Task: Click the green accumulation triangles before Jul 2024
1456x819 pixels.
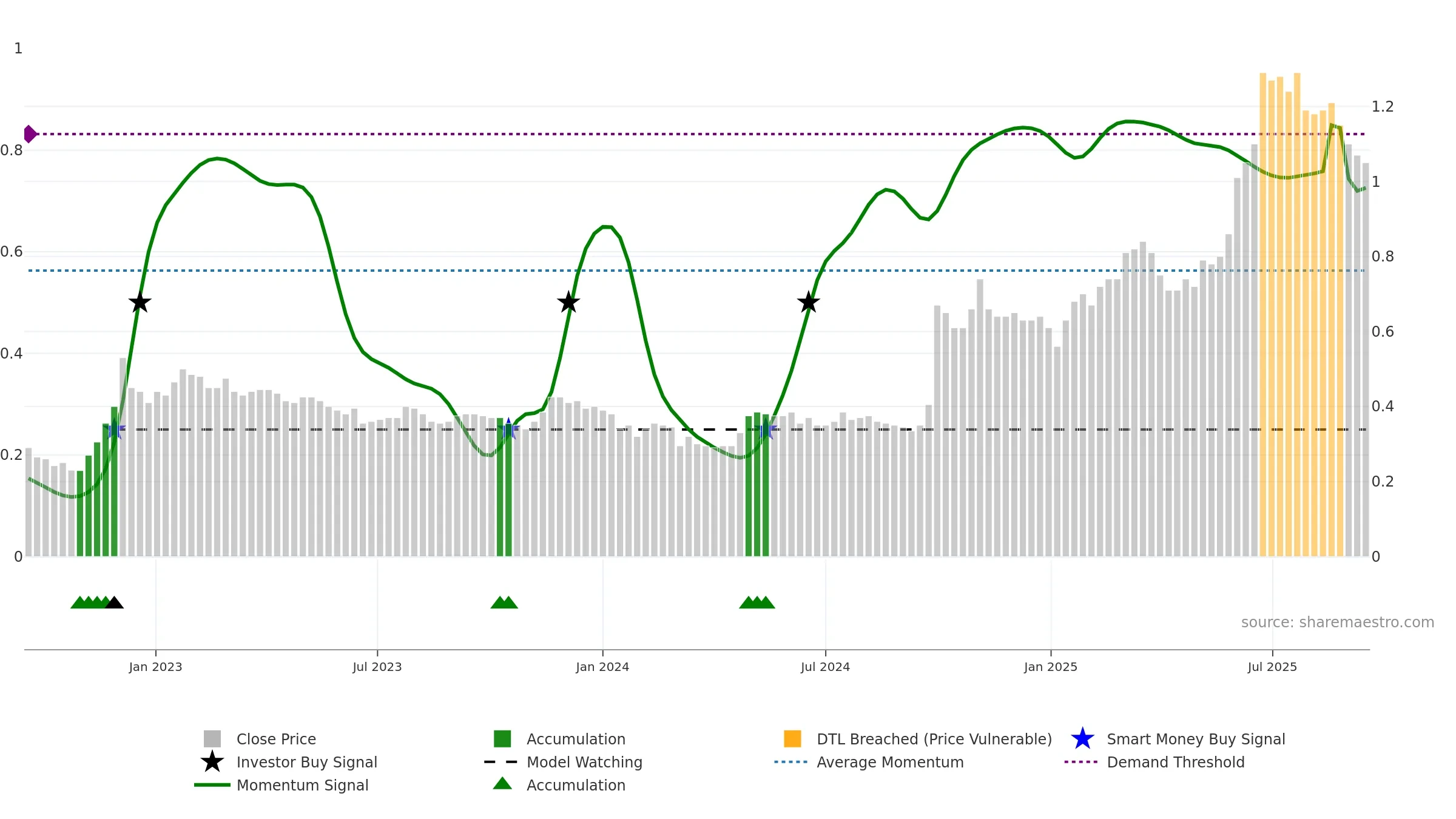Action: (x=757, y=602)
